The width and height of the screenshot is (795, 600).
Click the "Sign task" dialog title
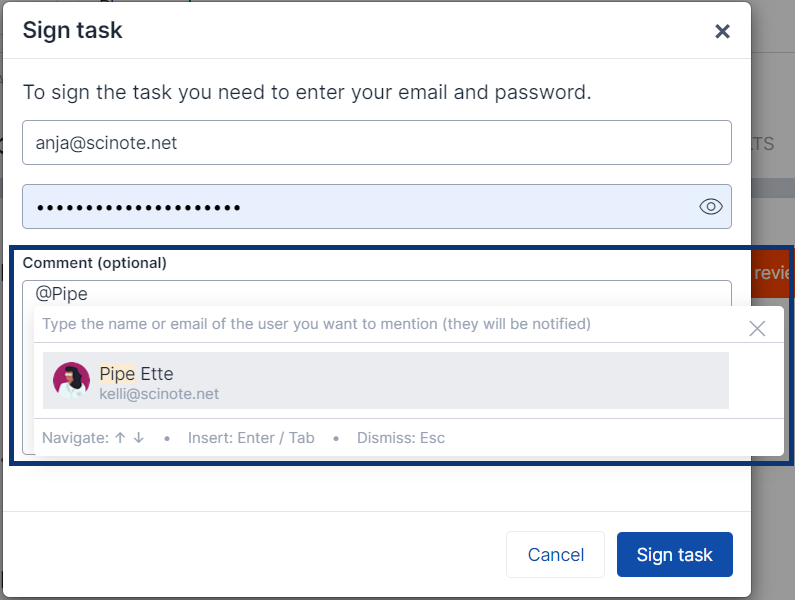[x=73, y=30]
